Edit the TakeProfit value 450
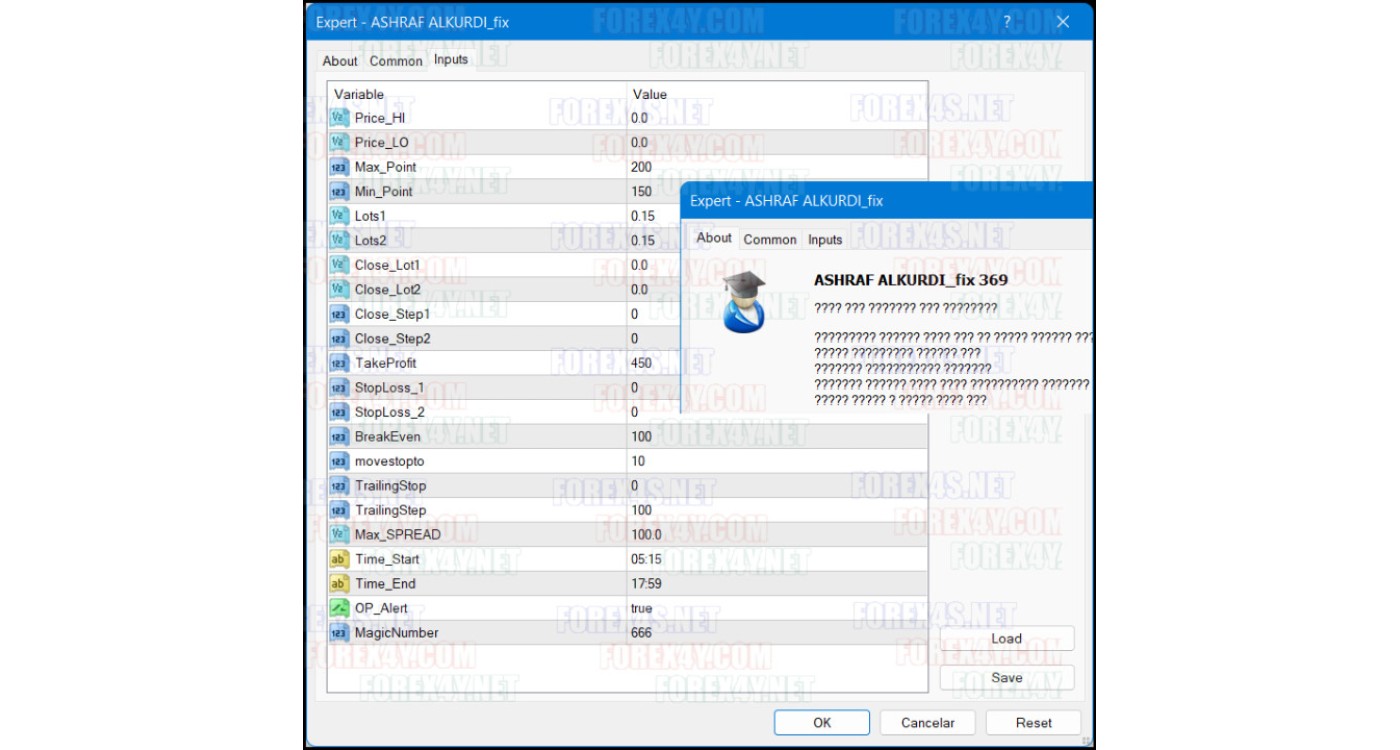Image resolution: width=1400 pixels, height=750 pixels. 642,363
